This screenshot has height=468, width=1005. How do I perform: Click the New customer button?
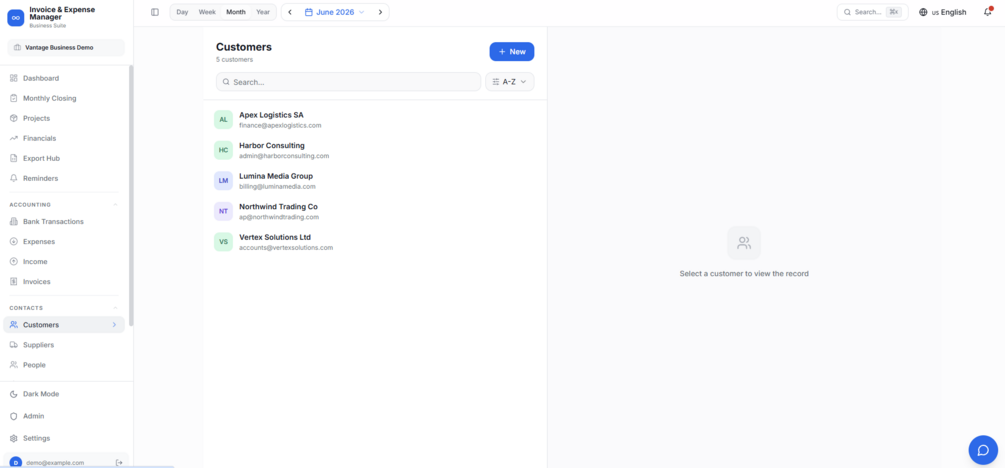point(511,51)
